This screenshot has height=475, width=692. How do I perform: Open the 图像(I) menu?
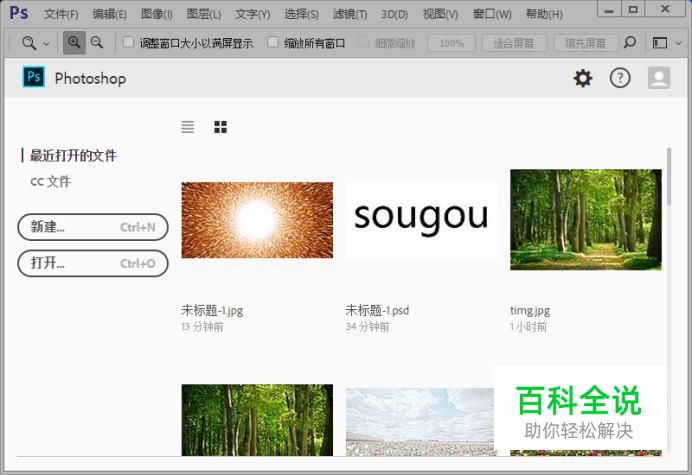pyautogui.click(x=157, y=14)
